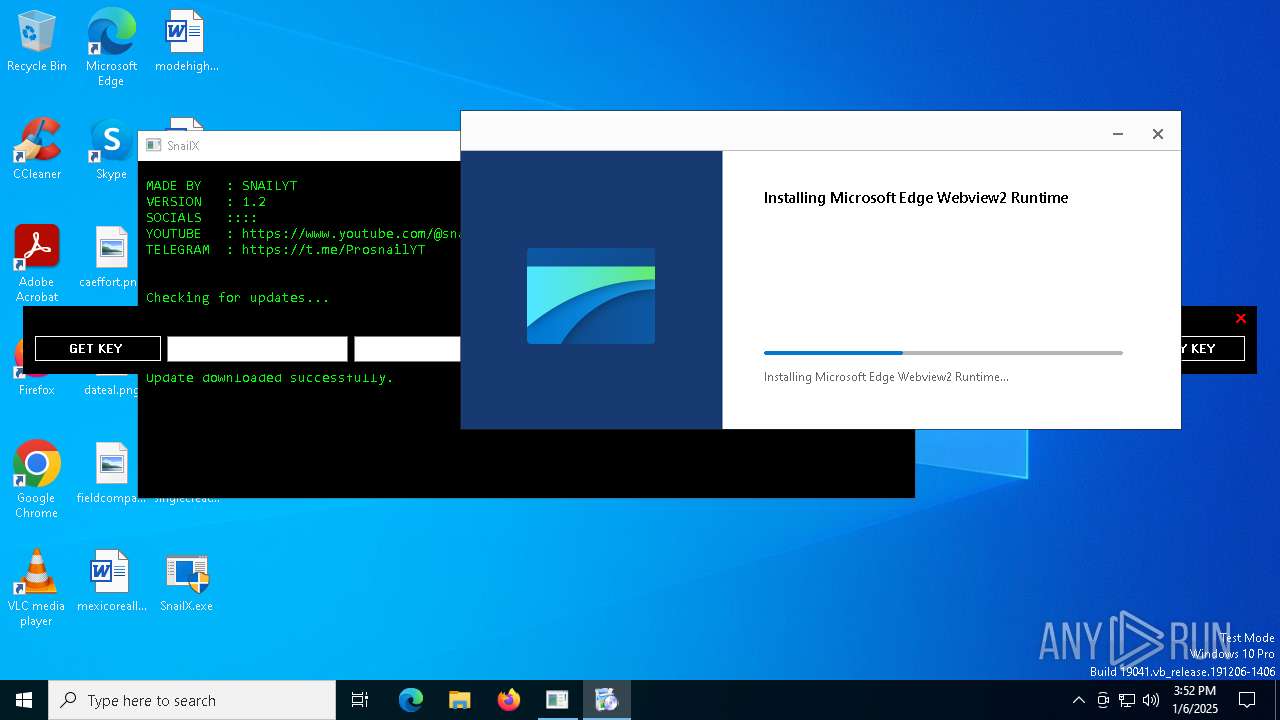
Task: Open the network tray icon
Action: (x=1127, y=700)
